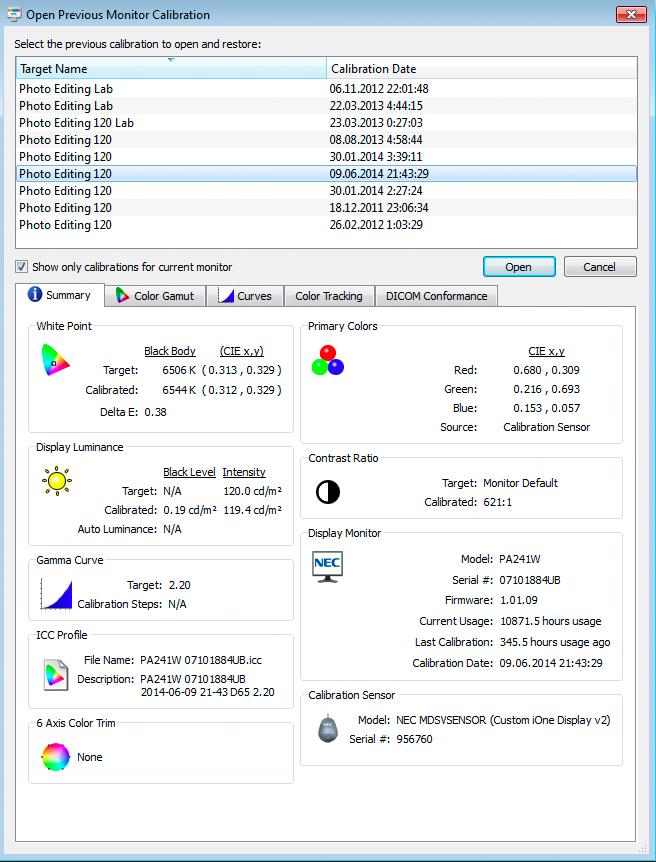Image resolution: width=656 pixels, height=862 pixels.
Task: Click the 6 Axis Color Trim value None
Action: coord(90,757)
